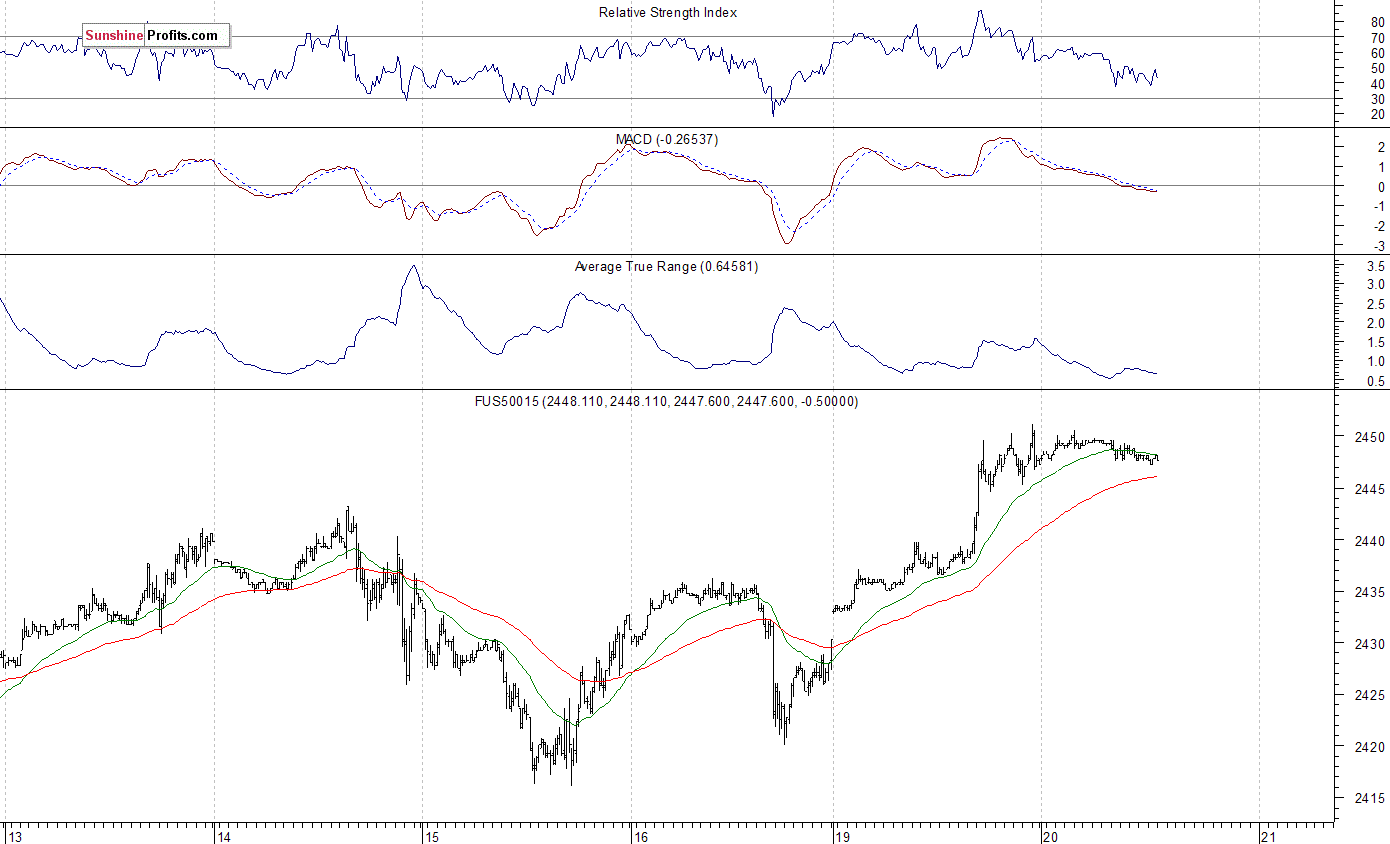Click date label 14 on the time axis

(225, 836)
